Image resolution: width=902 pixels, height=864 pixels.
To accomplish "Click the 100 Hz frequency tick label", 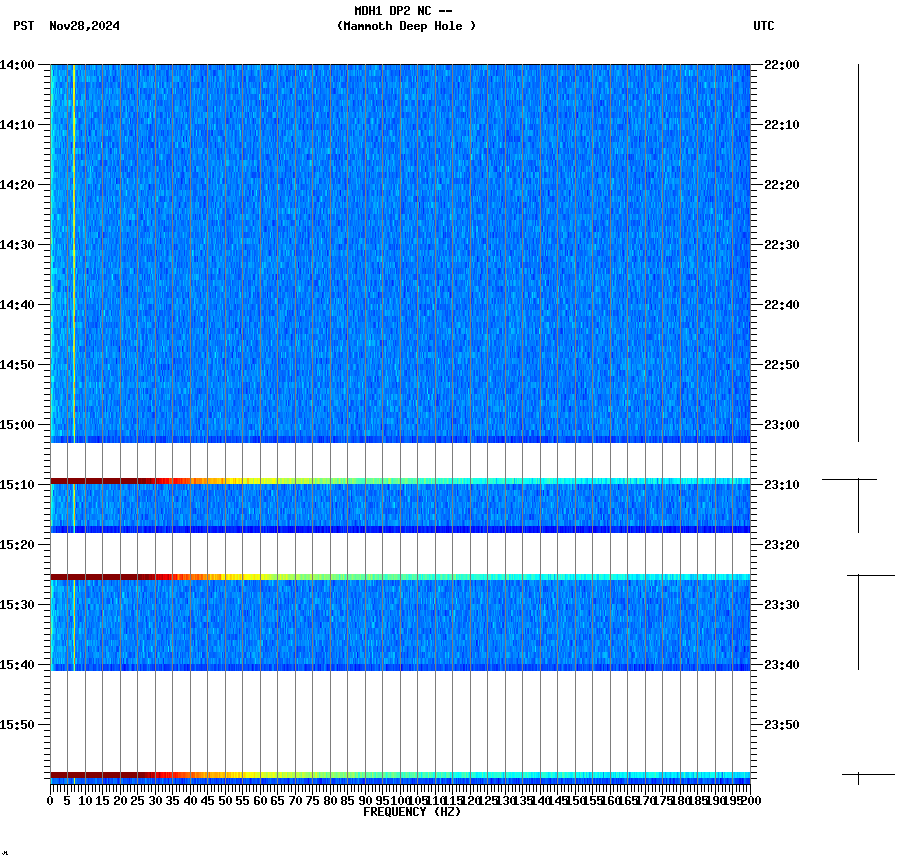I will (x=399, y=800).
